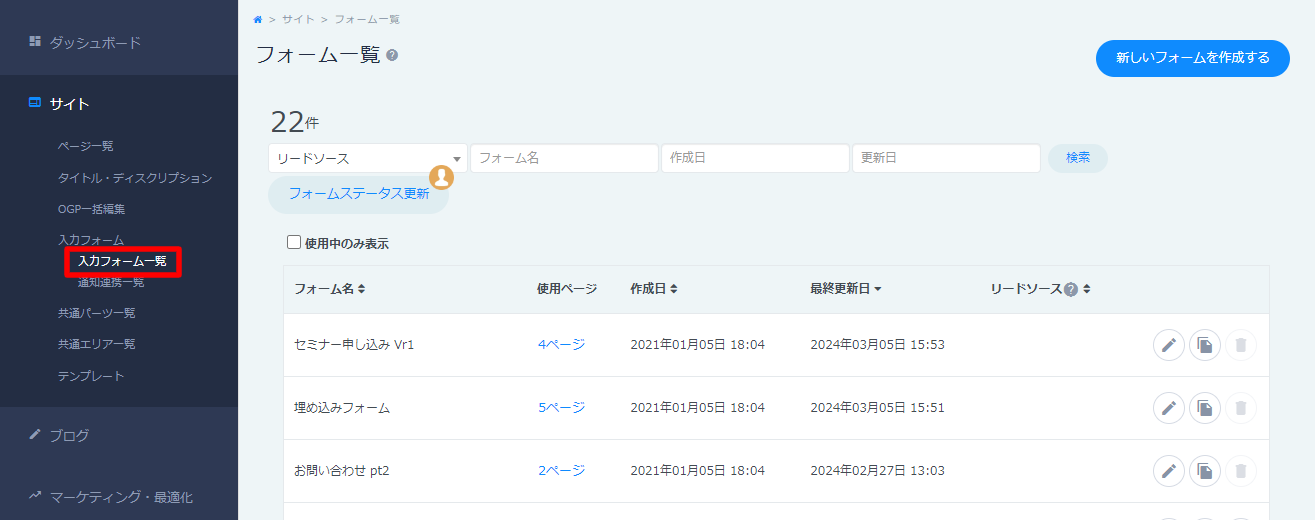Open テンプレート in sidebar
Viewport: 1315px width, 520px height.
point(92,376)
